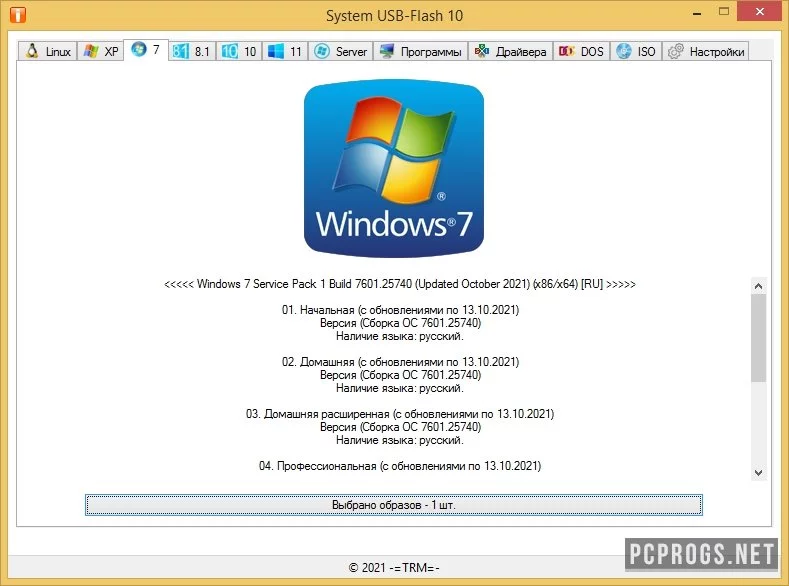Select the ISO tab
The height and width of the screenshot is (586, 789).
coord(636,51)
